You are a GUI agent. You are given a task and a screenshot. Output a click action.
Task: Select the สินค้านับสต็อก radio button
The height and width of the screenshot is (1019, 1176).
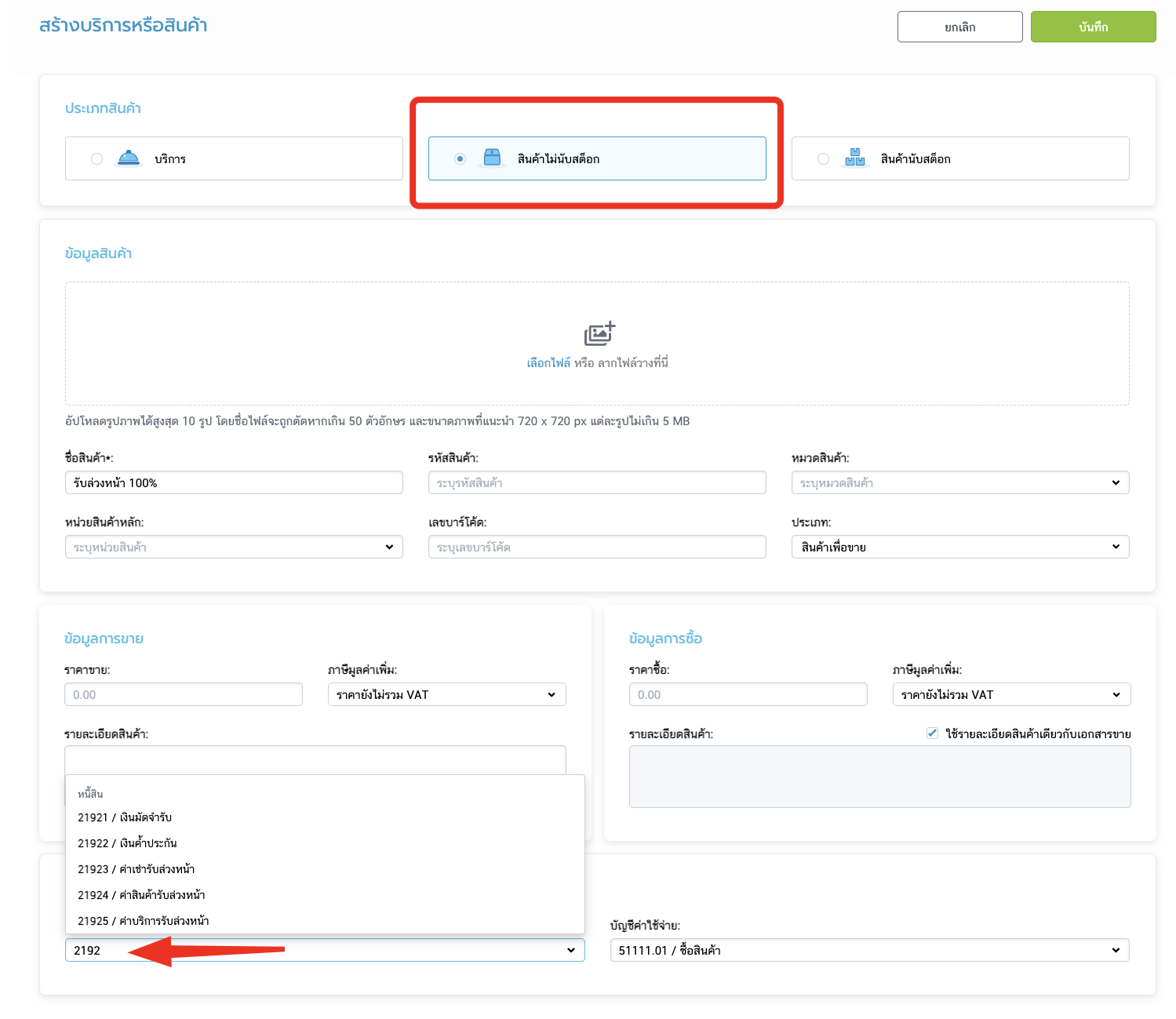click(823, 158)
